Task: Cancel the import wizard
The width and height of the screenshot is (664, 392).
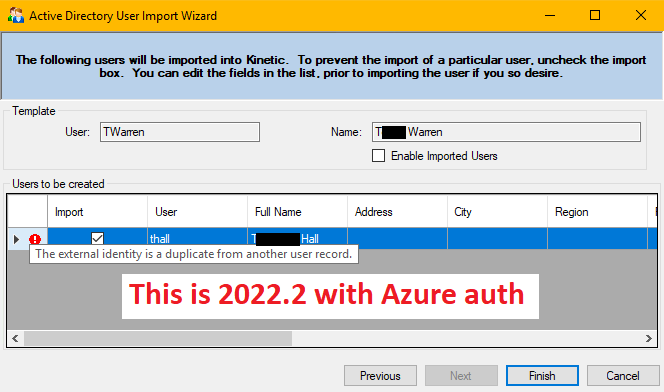Action: coord(623,375)
